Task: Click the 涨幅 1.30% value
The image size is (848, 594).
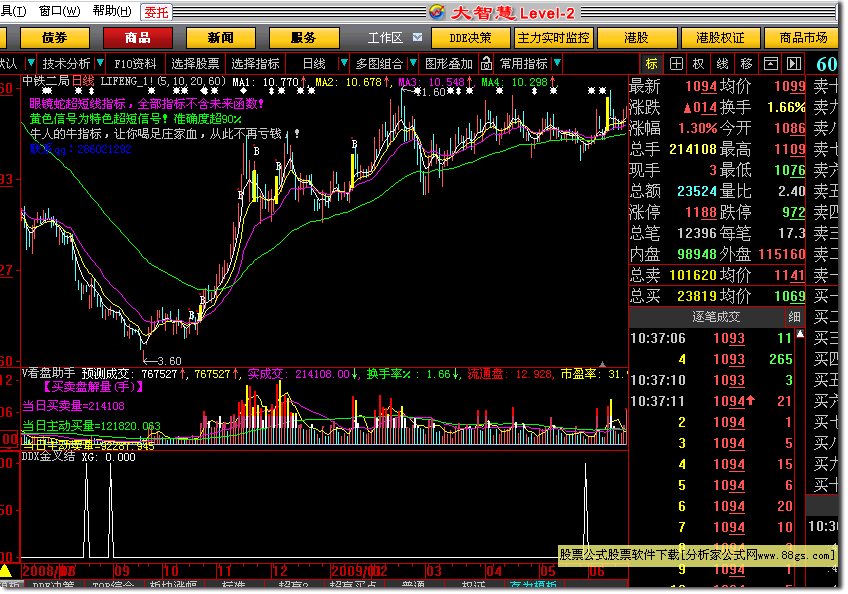Action: pyautogui.click(x=698, y=129)
